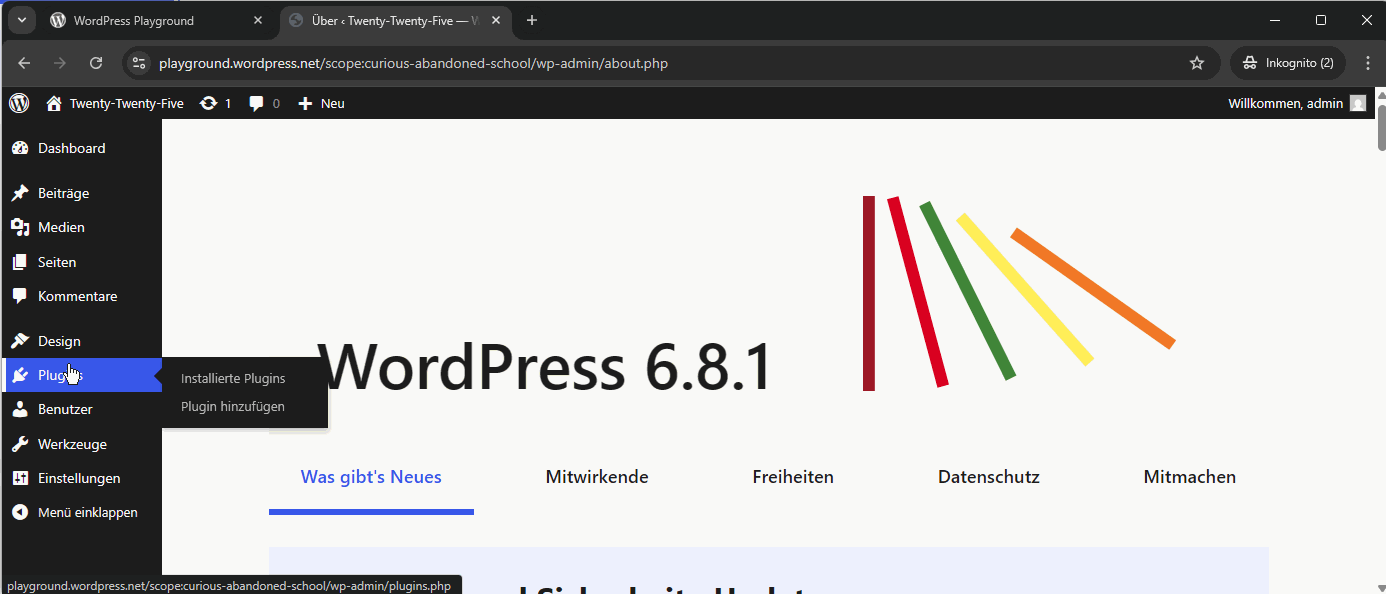1386x594 pixels.
Task: Open the Chrome three-dot menu
Action: point(1366,63)
